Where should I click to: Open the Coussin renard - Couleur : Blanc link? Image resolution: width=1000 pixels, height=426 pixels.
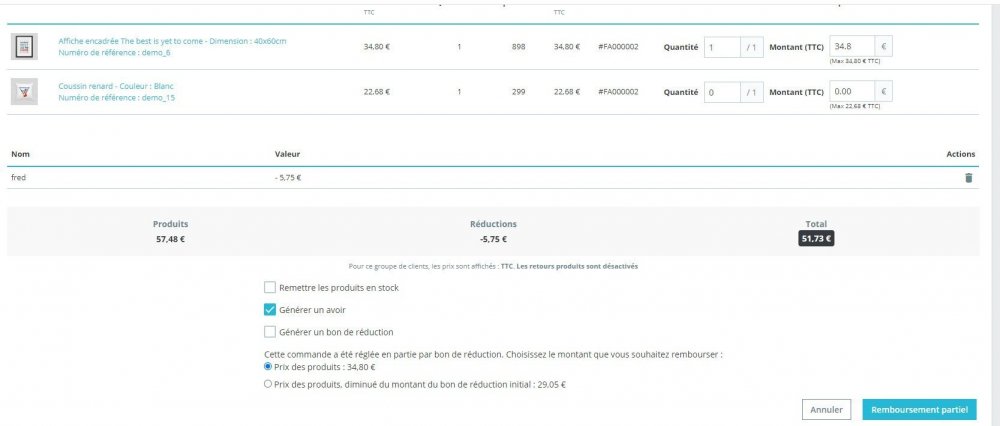[116, 86]
